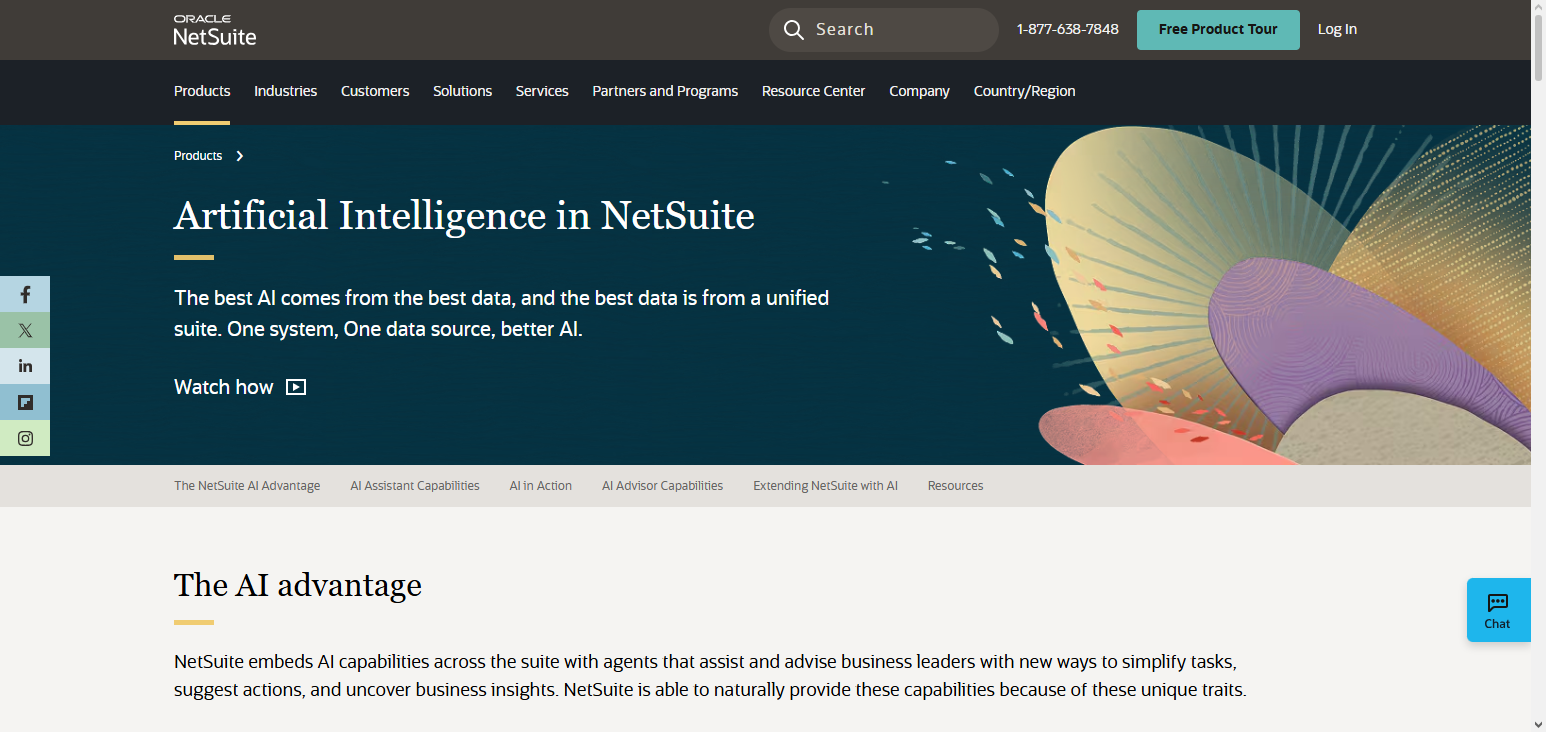
Task: Click the Free Product Tour button
Action: point(1217,29)
